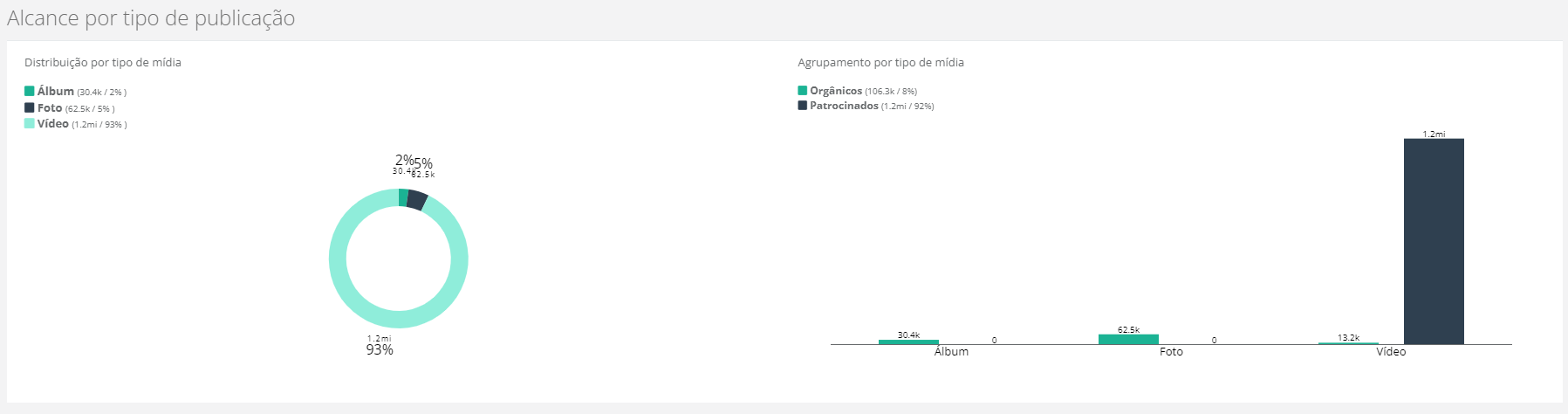Click the dark Patrocinados legend color swatch

tap(803, 106)
